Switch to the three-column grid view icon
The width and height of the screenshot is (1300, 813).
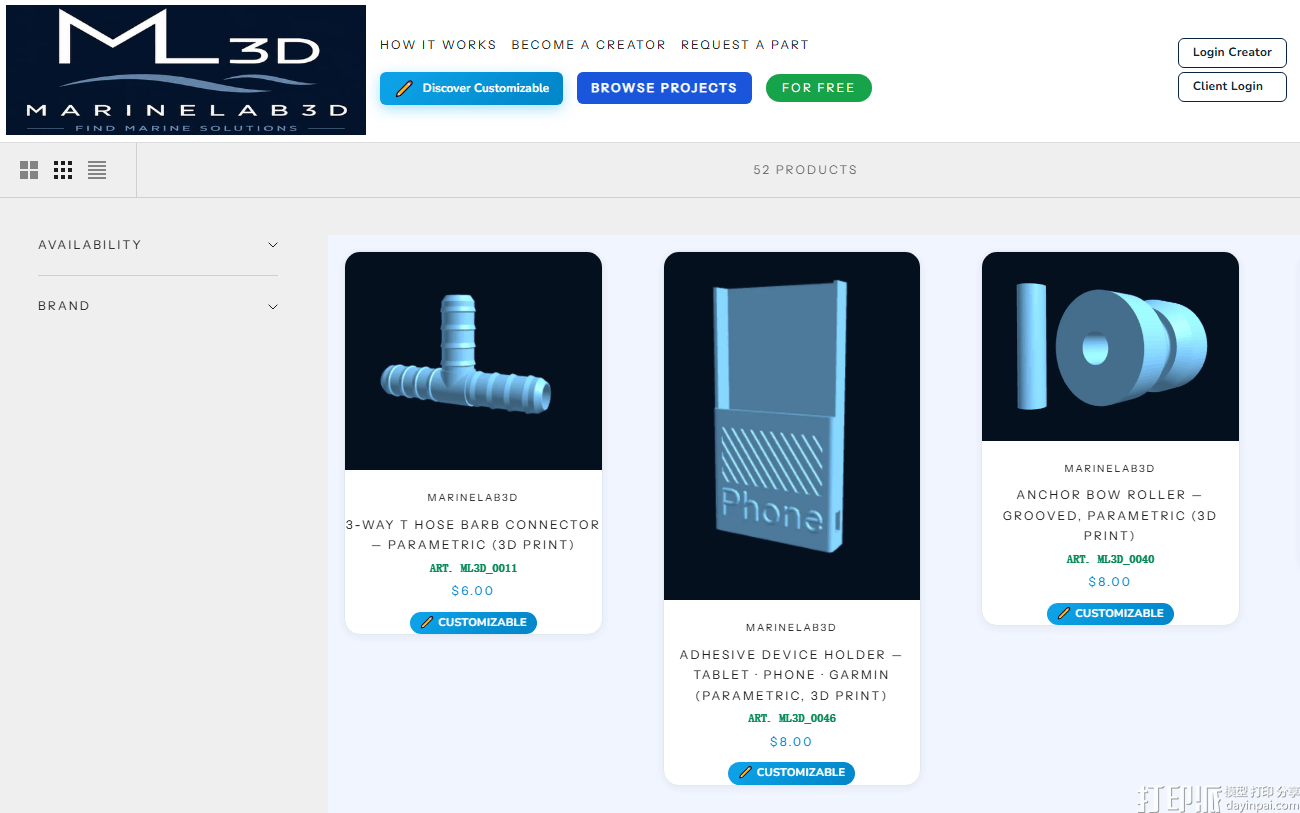click(x=63, y=170)
